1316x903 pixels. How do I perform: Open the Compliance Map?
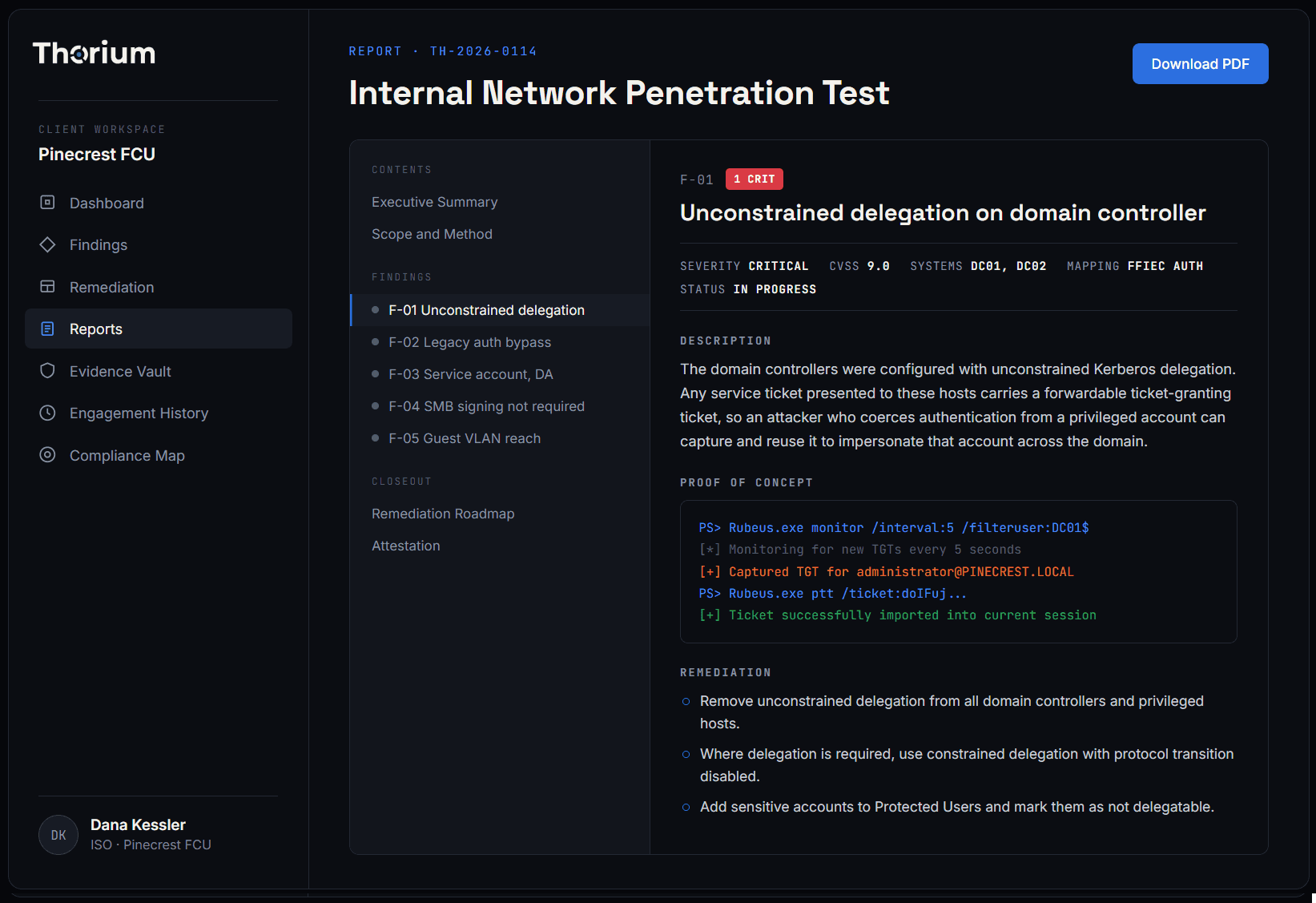tap(159, 455)
